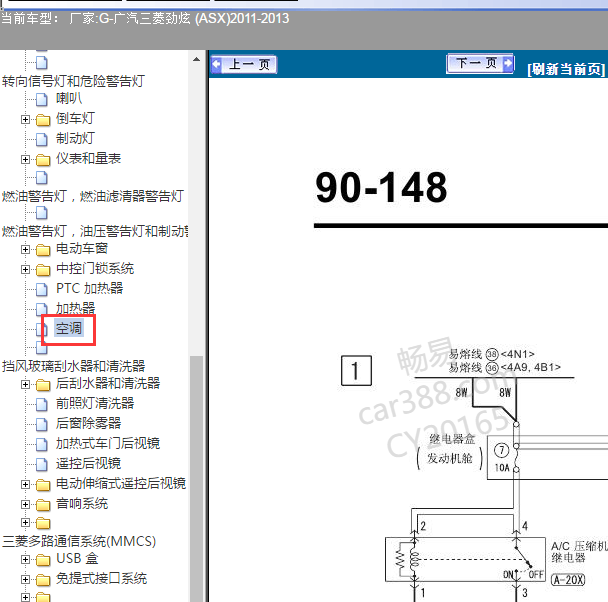Image resolution: width=608 pixels, height=602 pixels.
Task: Open the 制动灯 document icon
Action: 42,139
